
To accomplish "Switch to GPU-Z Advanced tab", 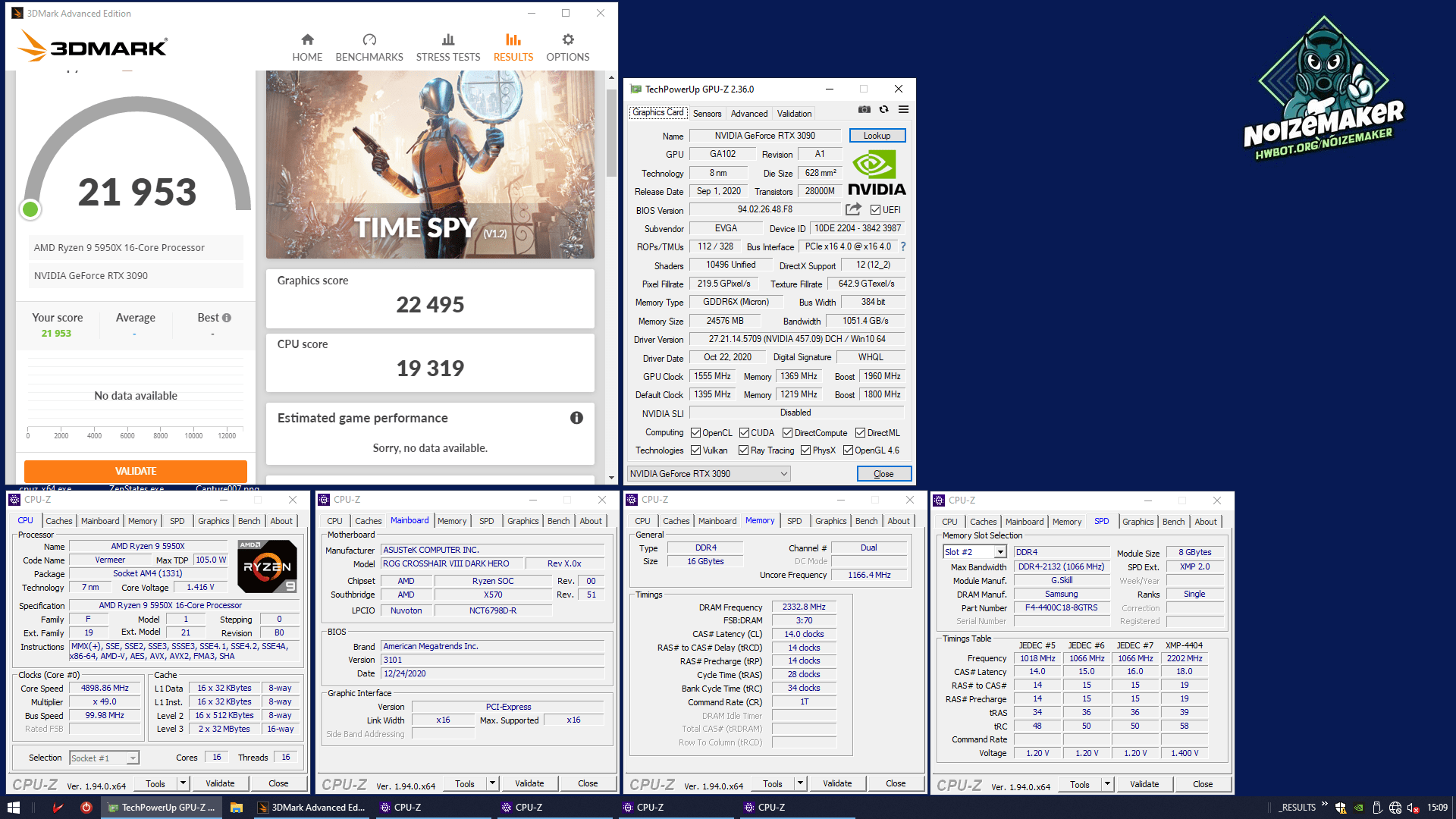I will point(749,113).
